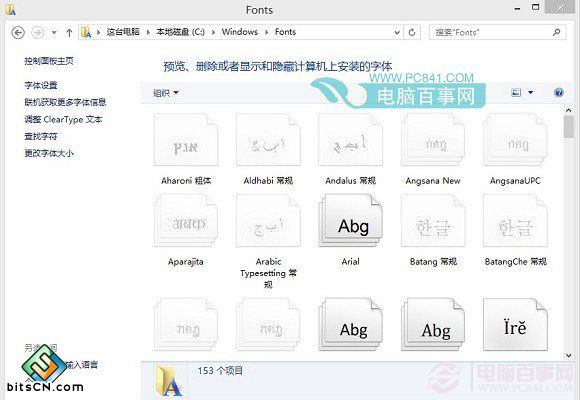The image size is (580, 400).
Task: Select the AngsanaUPC font family
Action: coord(515,149)
